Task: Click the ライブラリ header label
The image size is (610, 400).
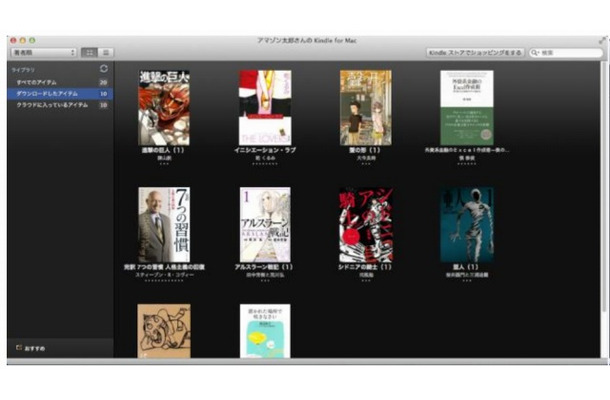Action: click(x=23, y=70)
